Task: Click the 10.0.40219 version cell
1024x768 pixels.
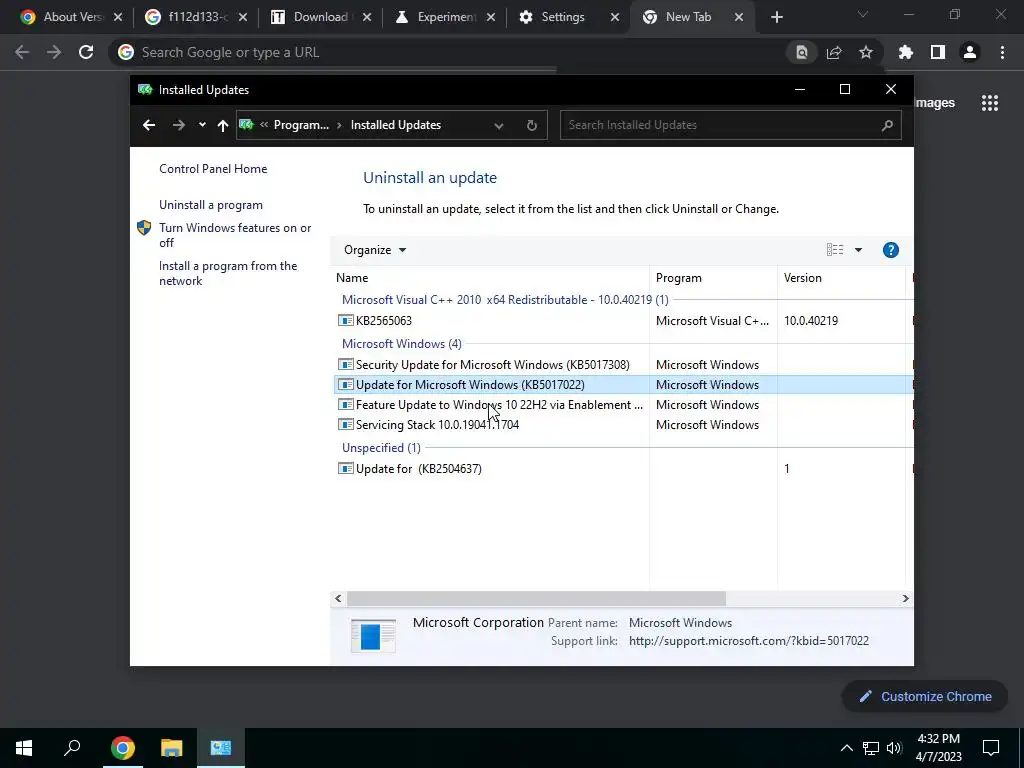Action: (x=810, y=321)
